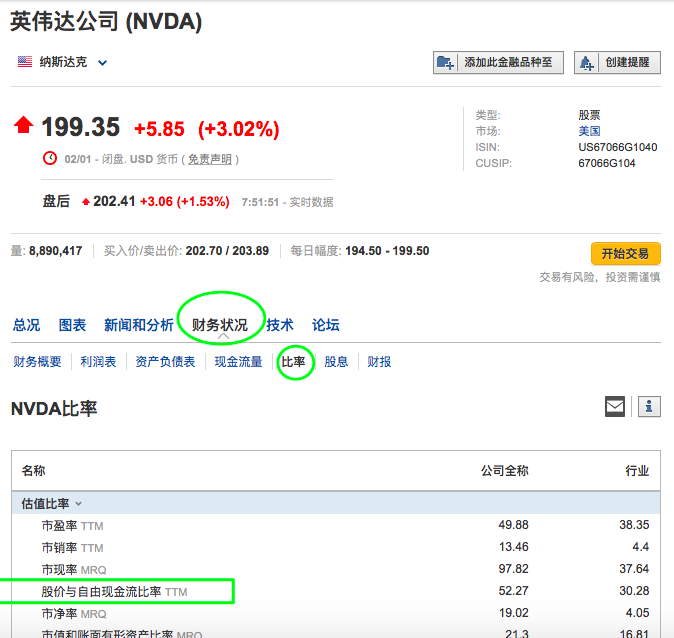Select the 比率 sub-tab

point(294,362)
